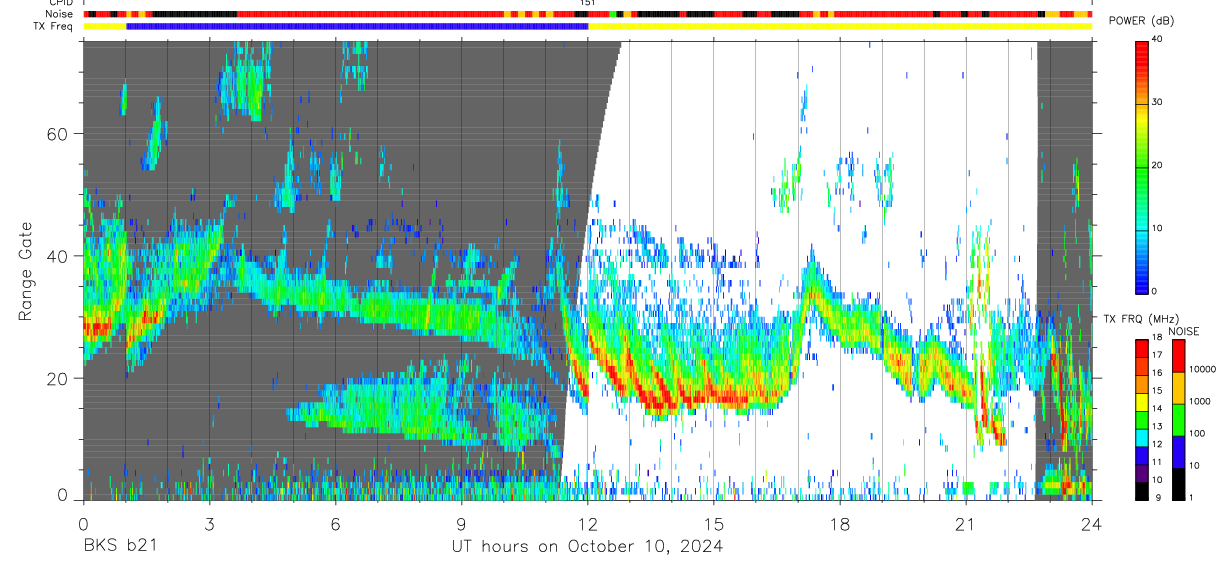Click the rainbow POWER color bar

point(1141,166)
